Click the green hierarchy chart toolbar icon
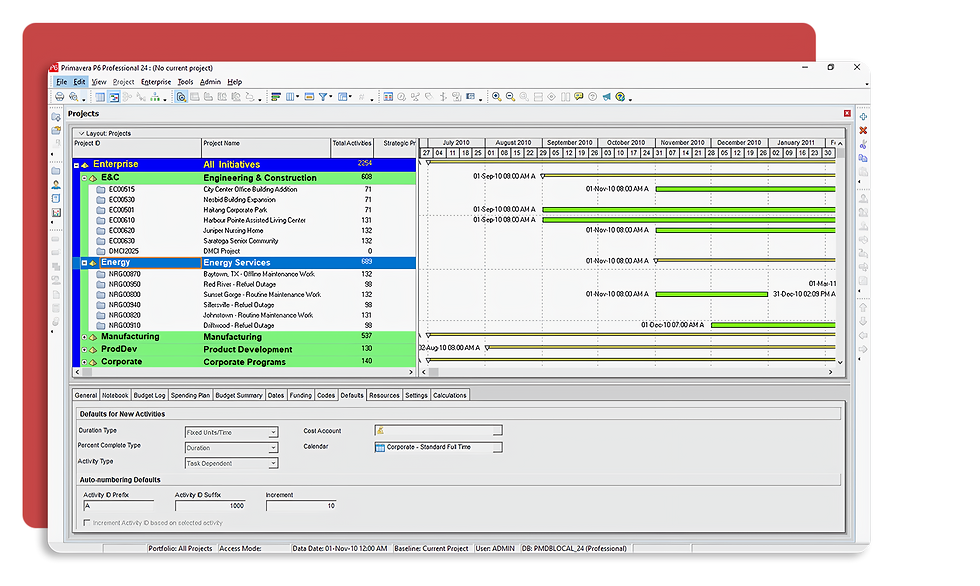Image resolution: width=980 pixels, height=586 pixels. 154,97
